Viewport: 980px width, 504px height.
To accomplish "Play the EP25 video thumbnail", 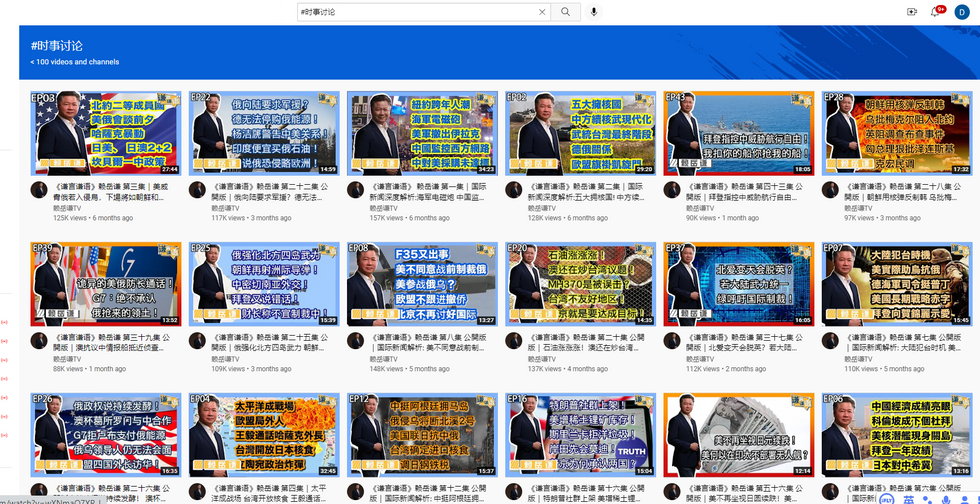I will [x=264, y=284].
